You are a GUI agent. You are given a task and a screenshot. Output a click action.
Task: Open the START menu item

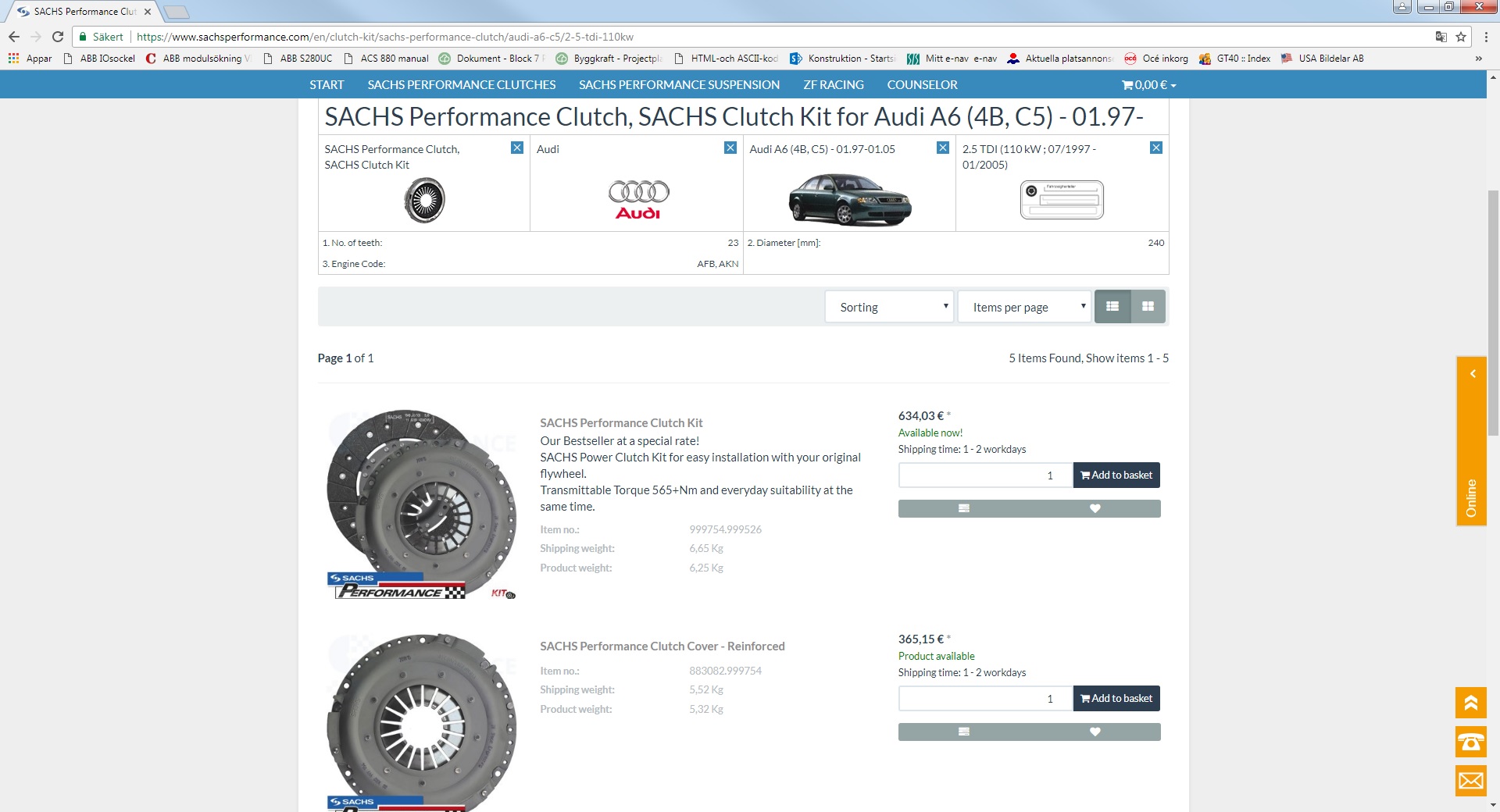coord(327,84)
